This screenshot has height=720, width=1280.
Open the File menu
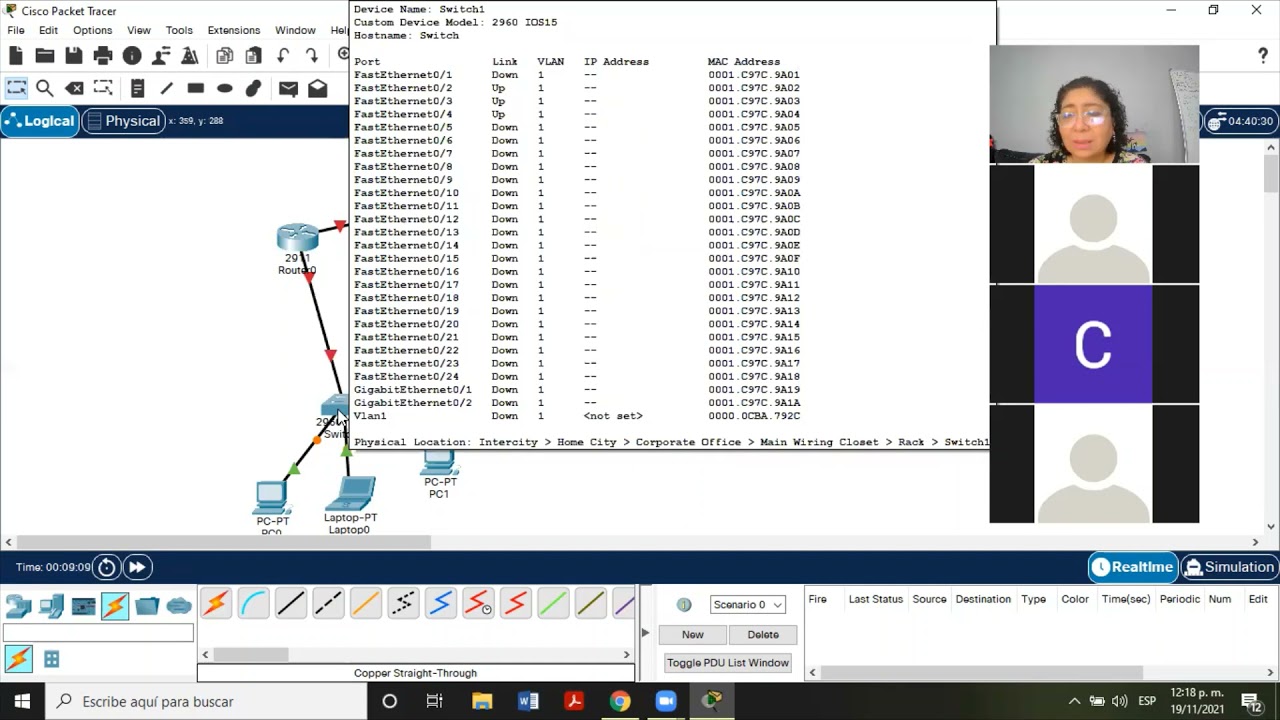click(16, 30)
